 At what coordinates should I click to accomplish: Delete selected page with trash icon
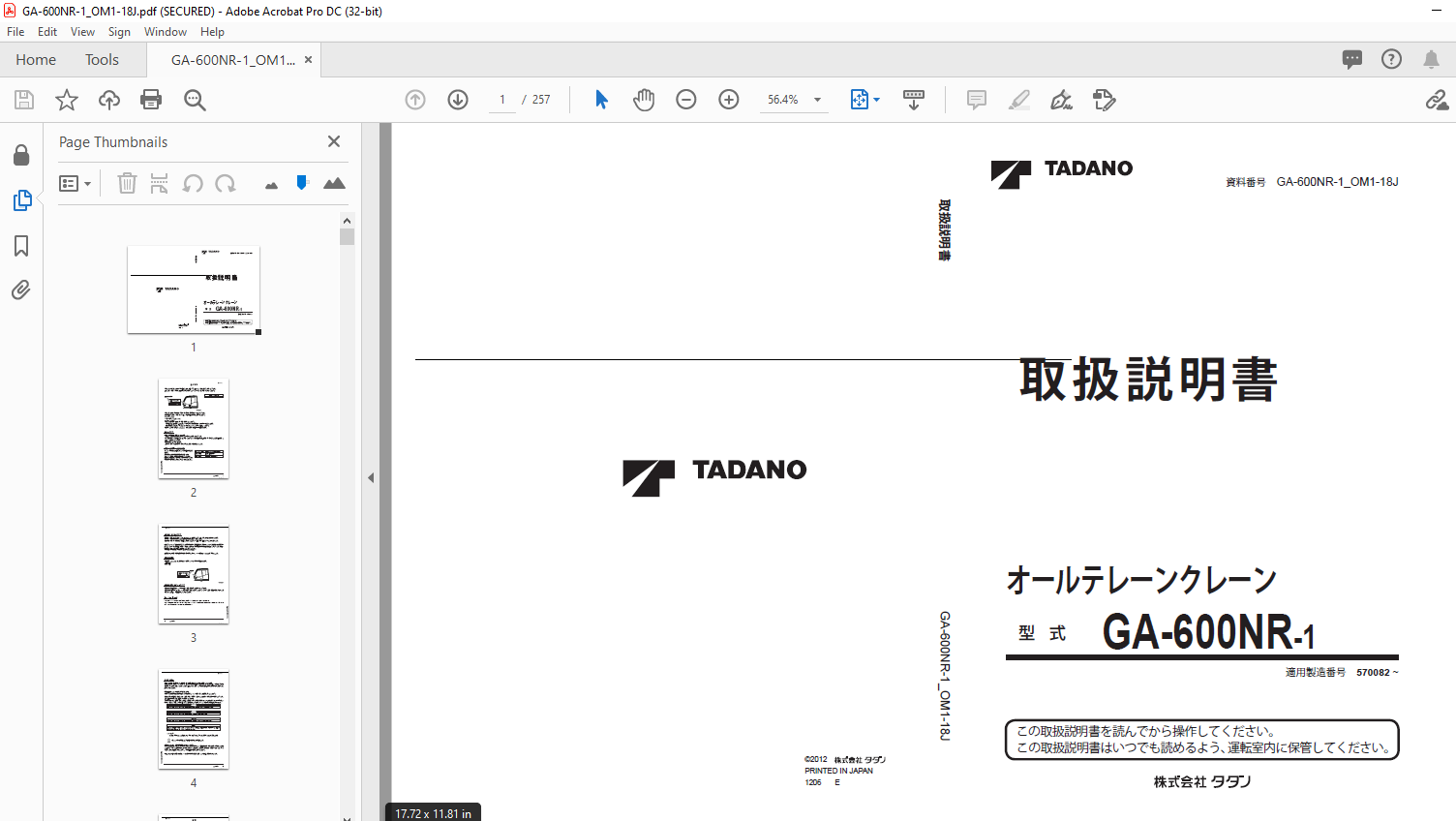coord(127,183)
